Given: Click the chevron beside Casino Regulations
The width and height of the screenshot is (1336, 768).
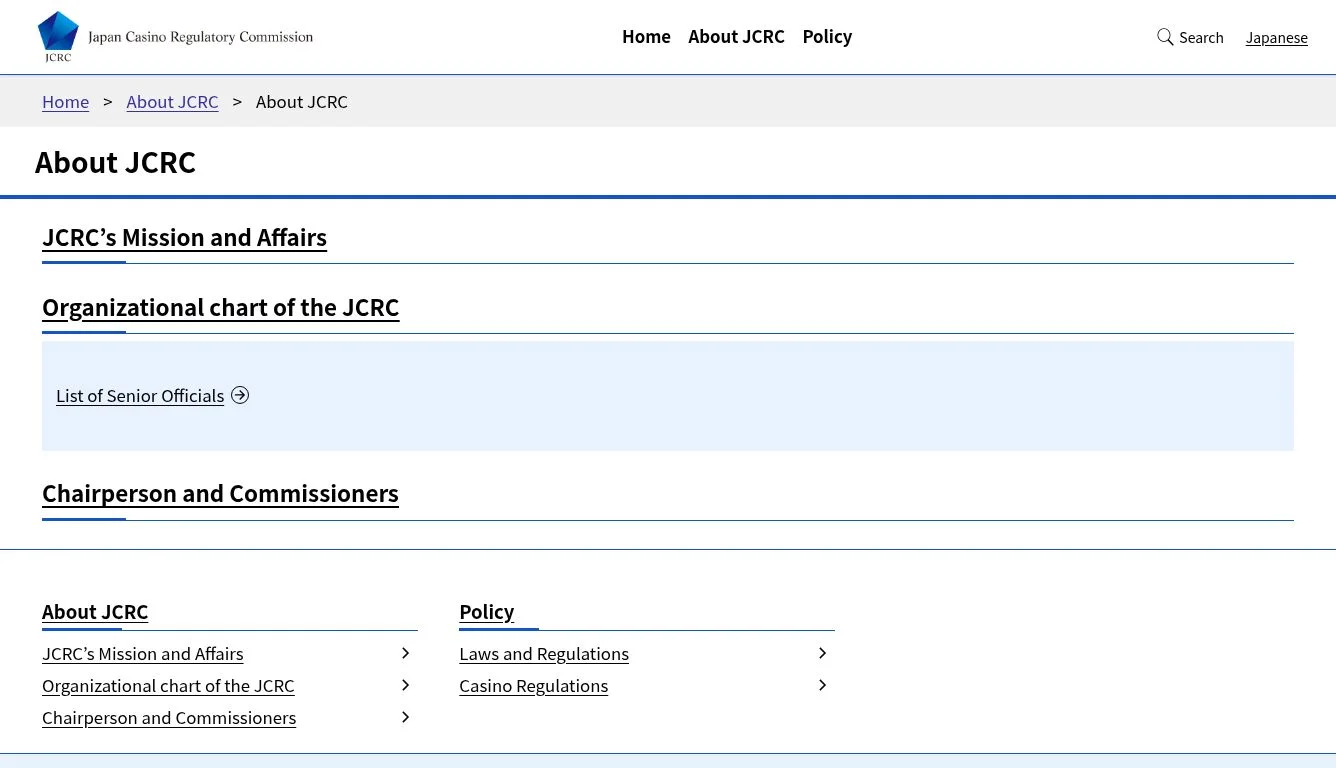Looking at the screenshot, I should (822, 685).
